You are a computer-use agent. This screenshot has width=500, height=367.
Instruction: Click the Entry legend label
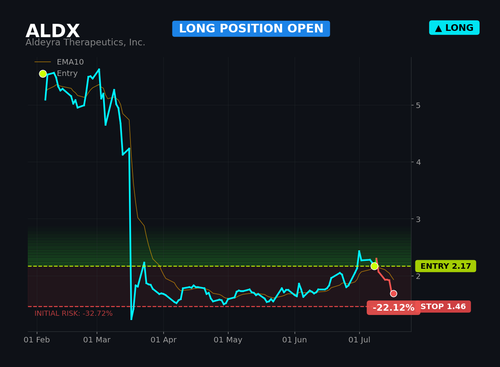[x=67, y=73]
